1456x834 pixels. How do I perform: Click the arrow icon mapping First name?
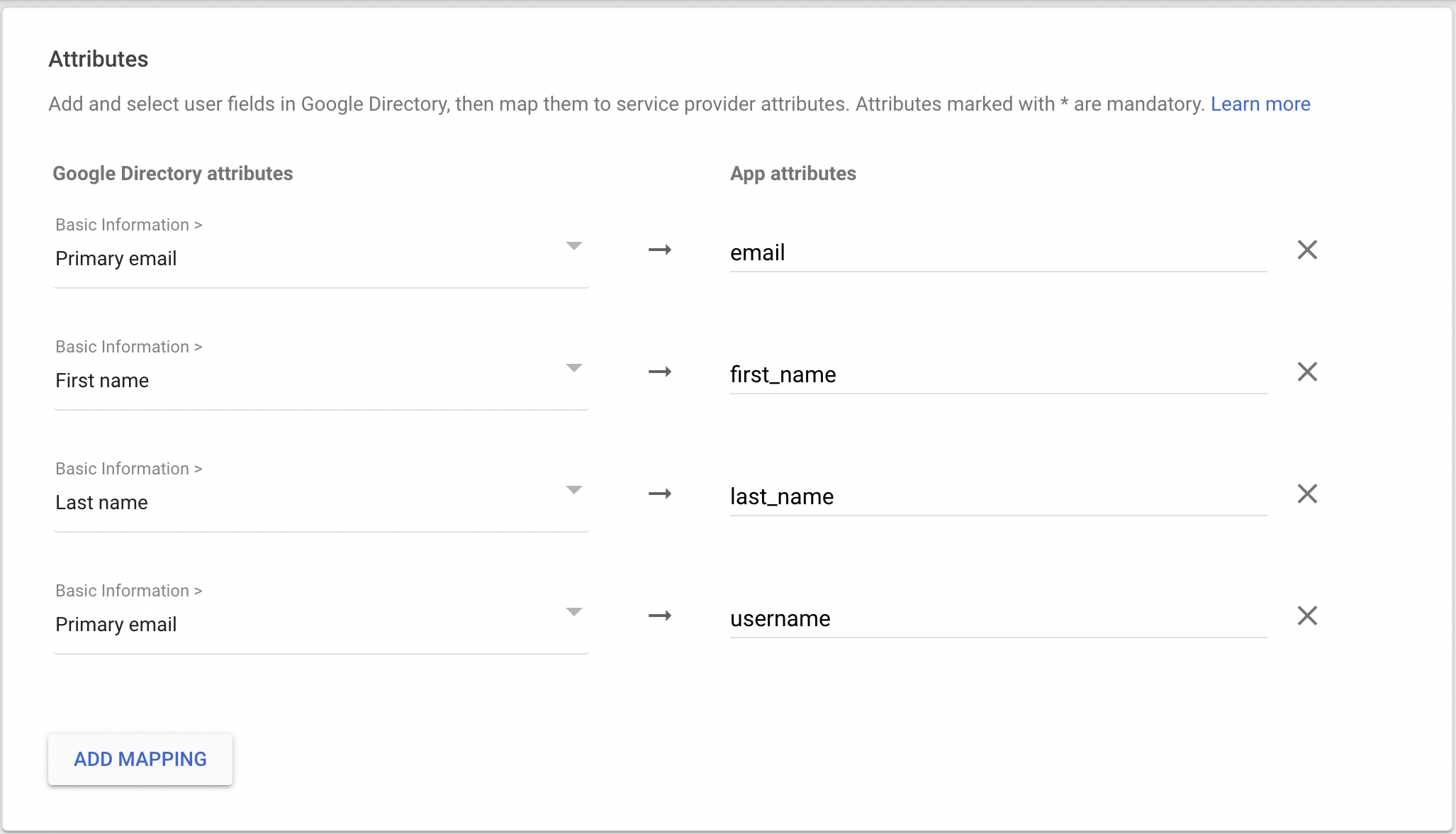click(x=660, y=371)
